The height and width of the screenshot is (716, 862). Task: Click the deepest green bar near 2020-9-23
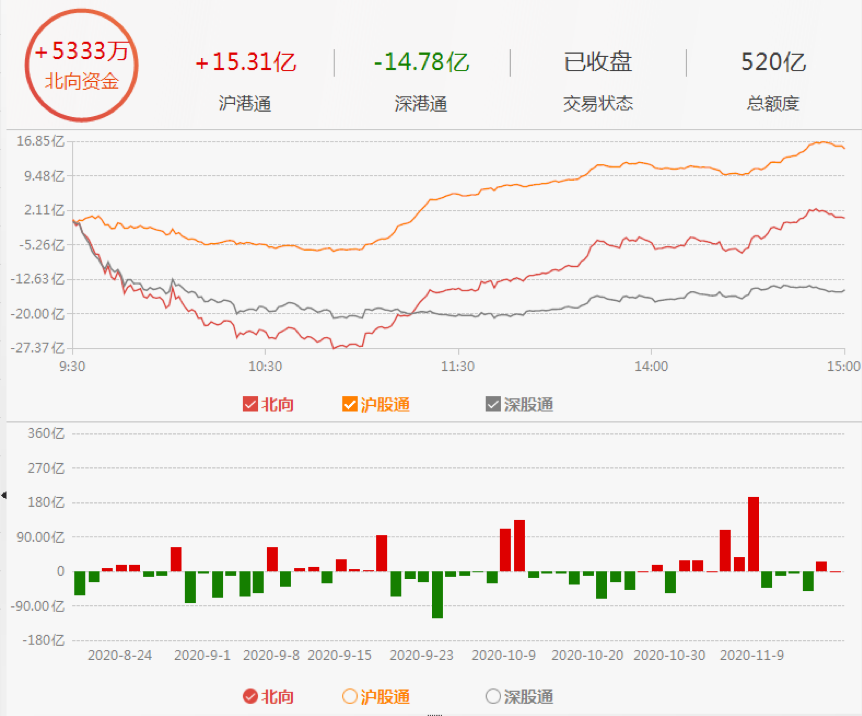(438, 594)
